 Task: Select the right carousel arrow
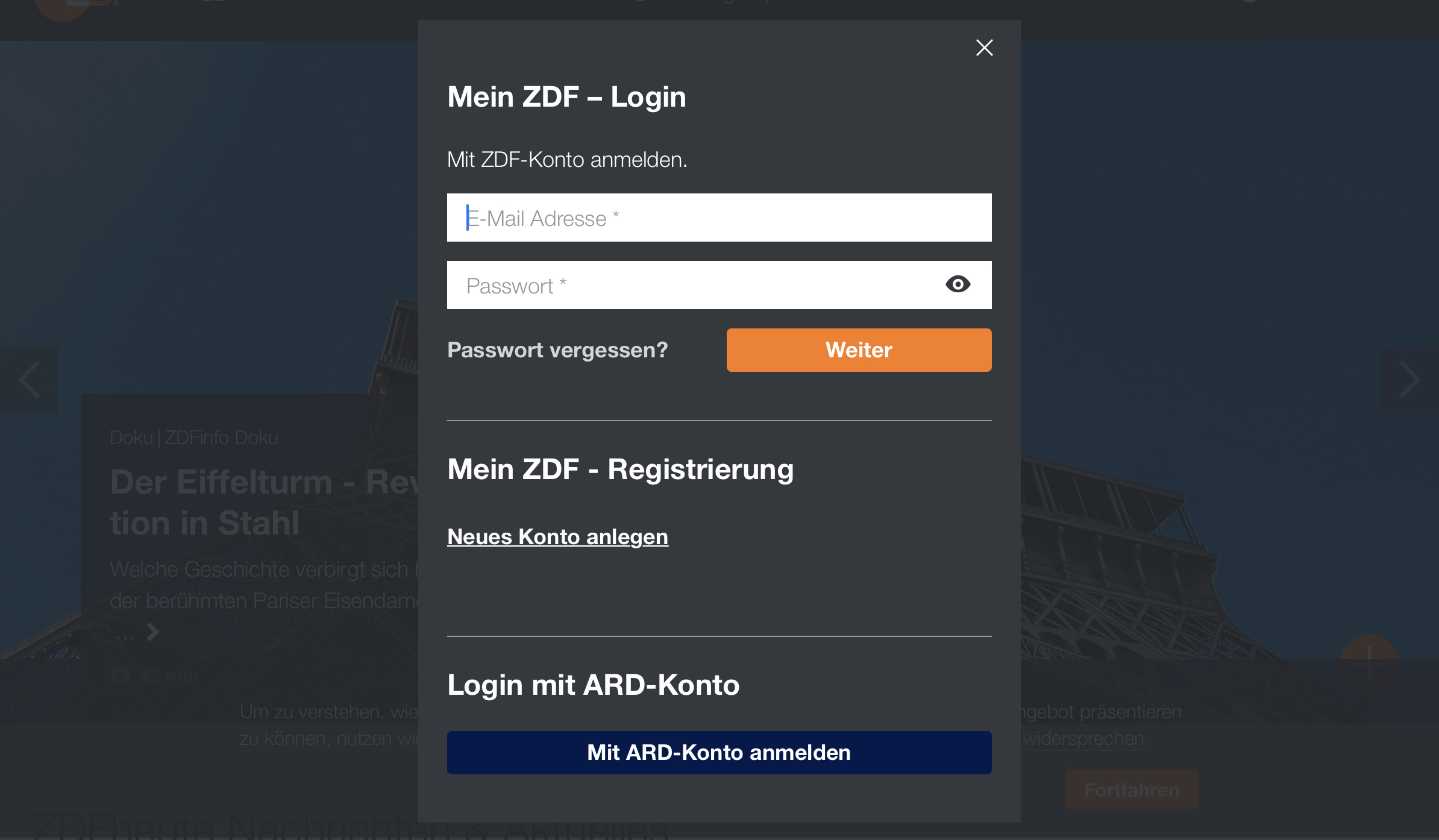[x=1410, y=380]
